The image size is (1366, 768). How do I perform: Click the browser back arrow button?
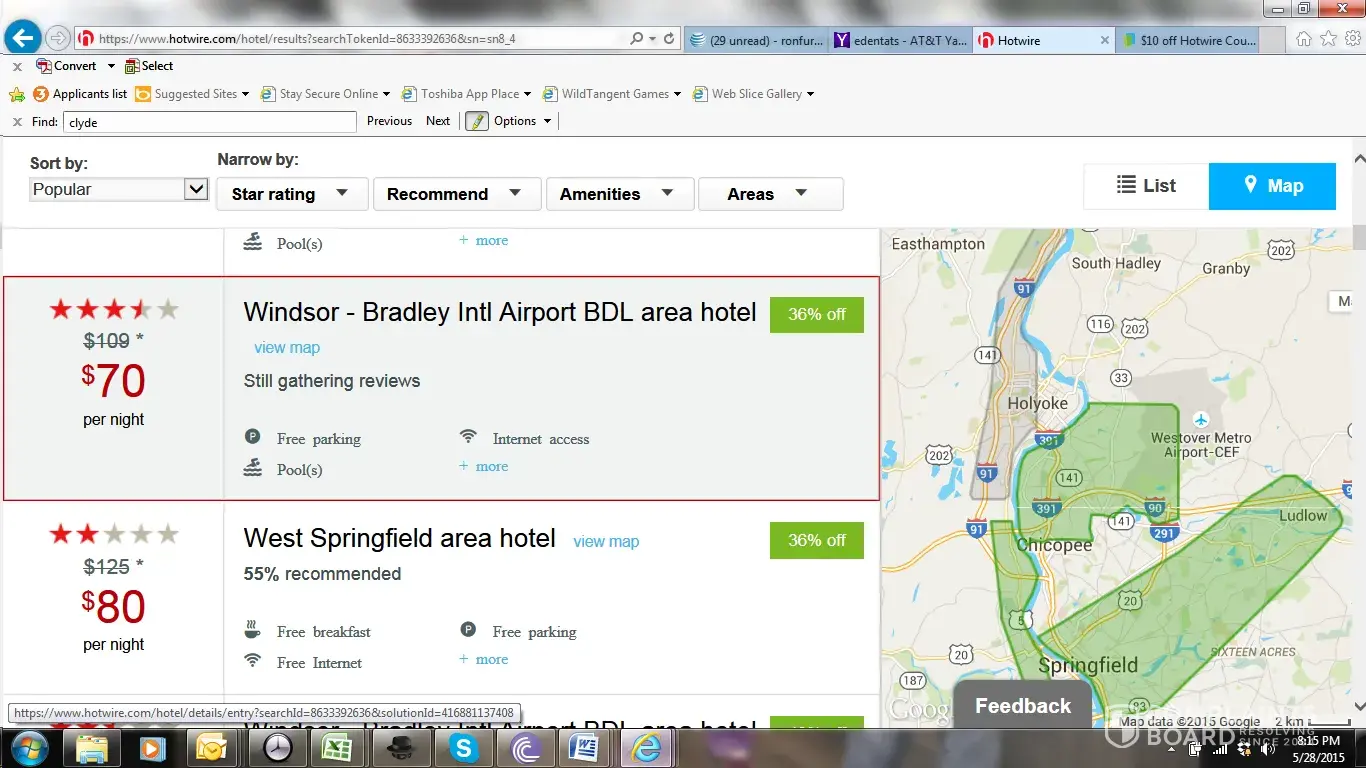click(x=22, y=39)
